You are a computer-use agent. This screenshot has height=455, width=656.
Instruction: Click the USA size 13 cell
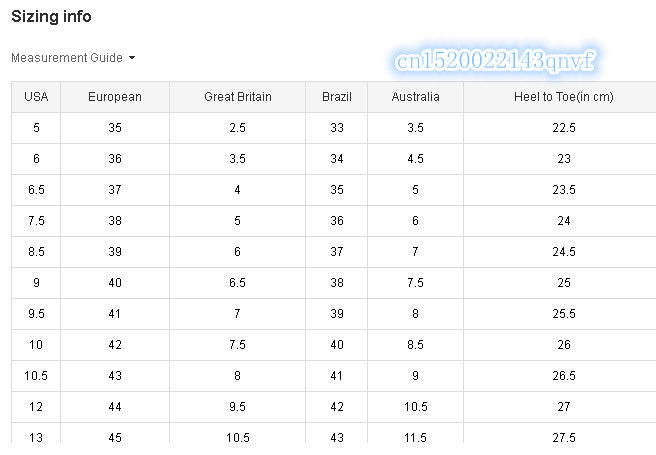coord(36,437)
